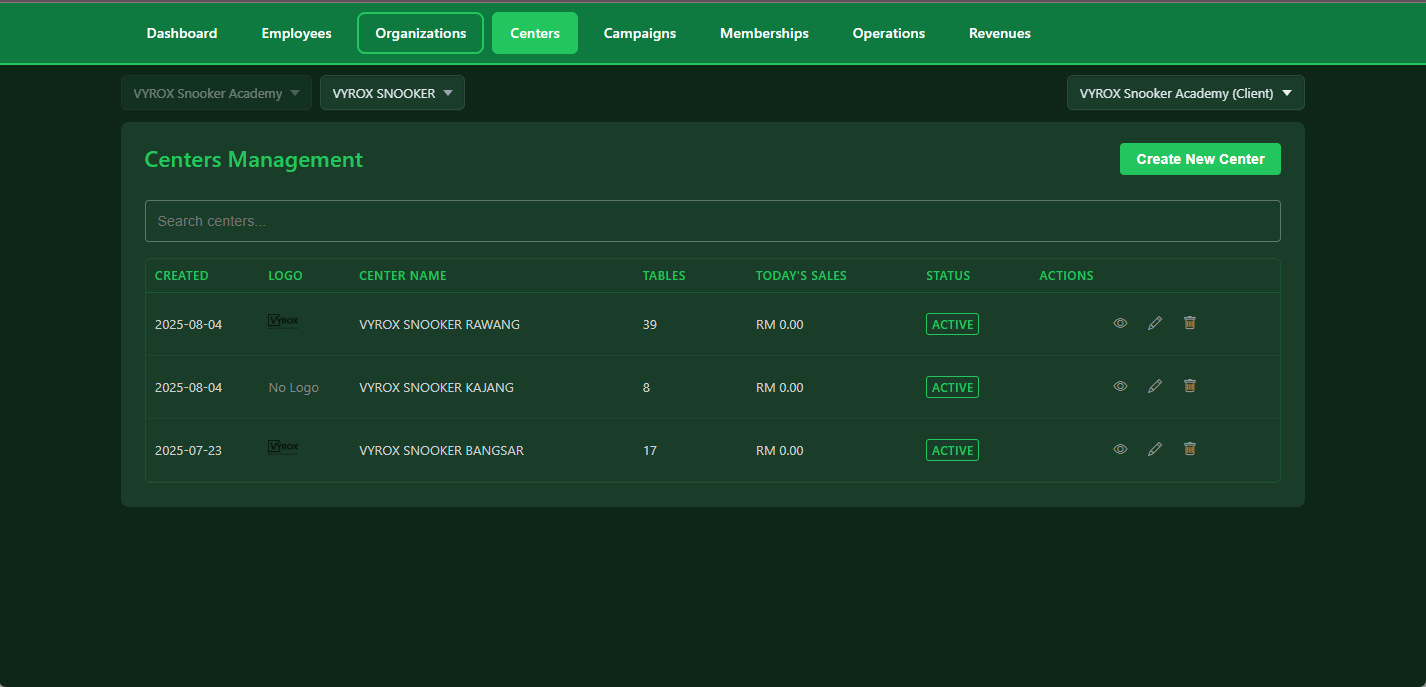Click inside the Search centers field
This screenshot has height=687, width=1426.
[712, 220]
